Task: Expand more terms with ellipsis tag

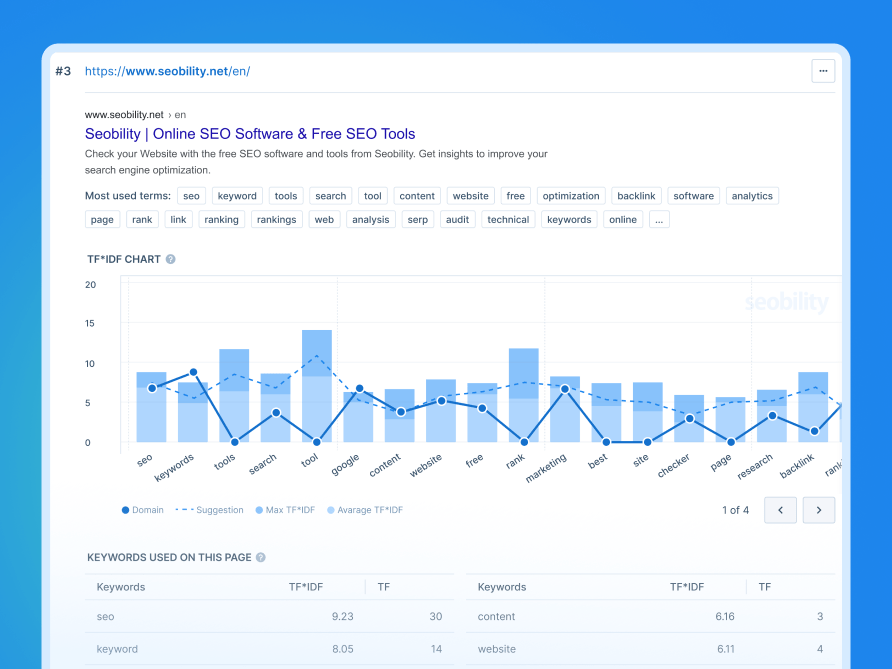Action: [x=659, y=220]
